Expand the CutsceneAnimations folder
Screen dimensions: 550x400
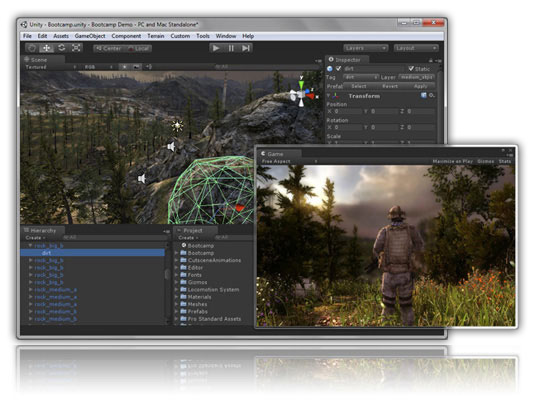pyautogui.click(x=176, y=260)
